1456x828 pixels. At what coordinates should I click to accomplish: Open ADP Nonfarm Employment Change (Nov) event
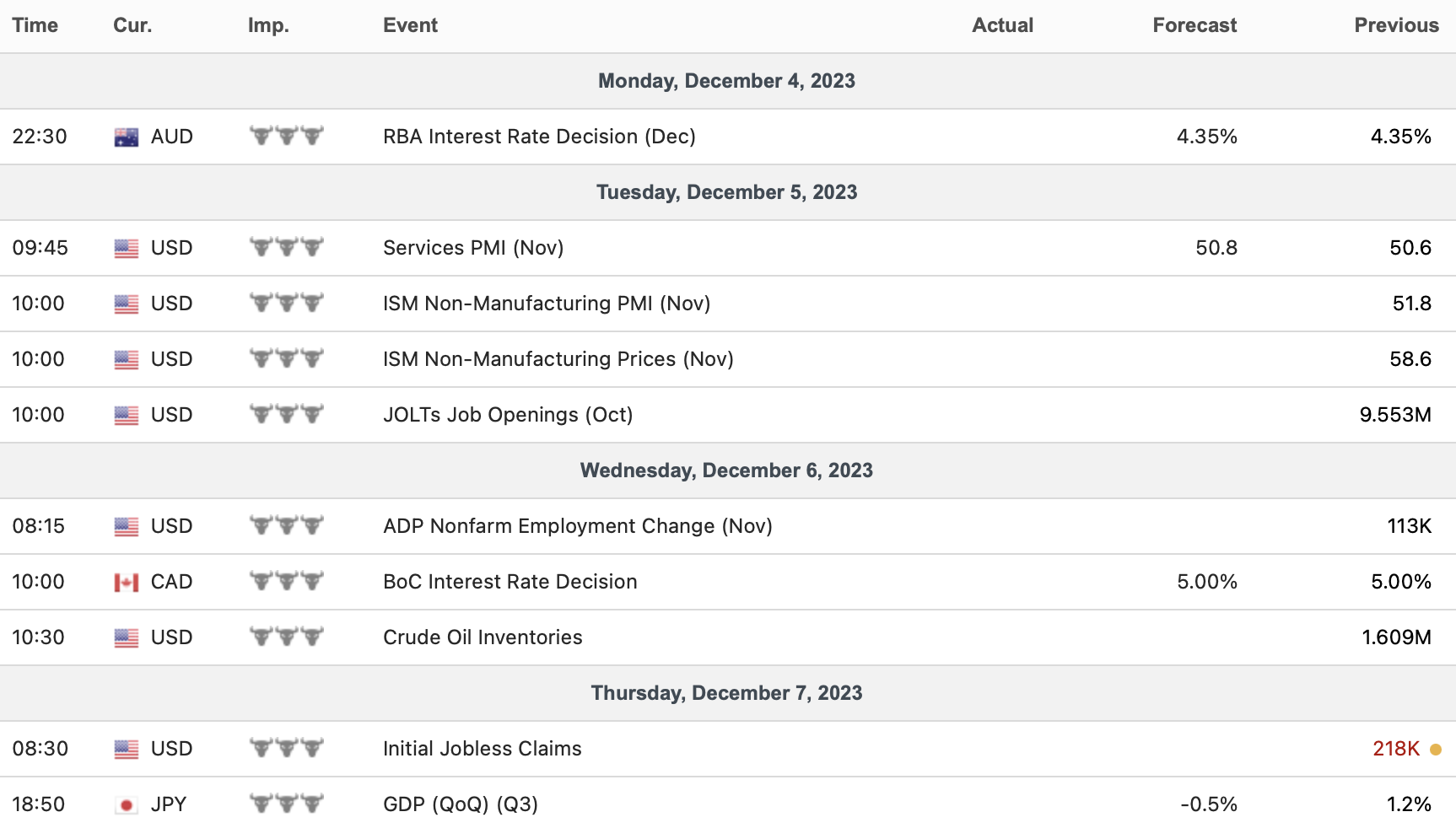[578, 526]
